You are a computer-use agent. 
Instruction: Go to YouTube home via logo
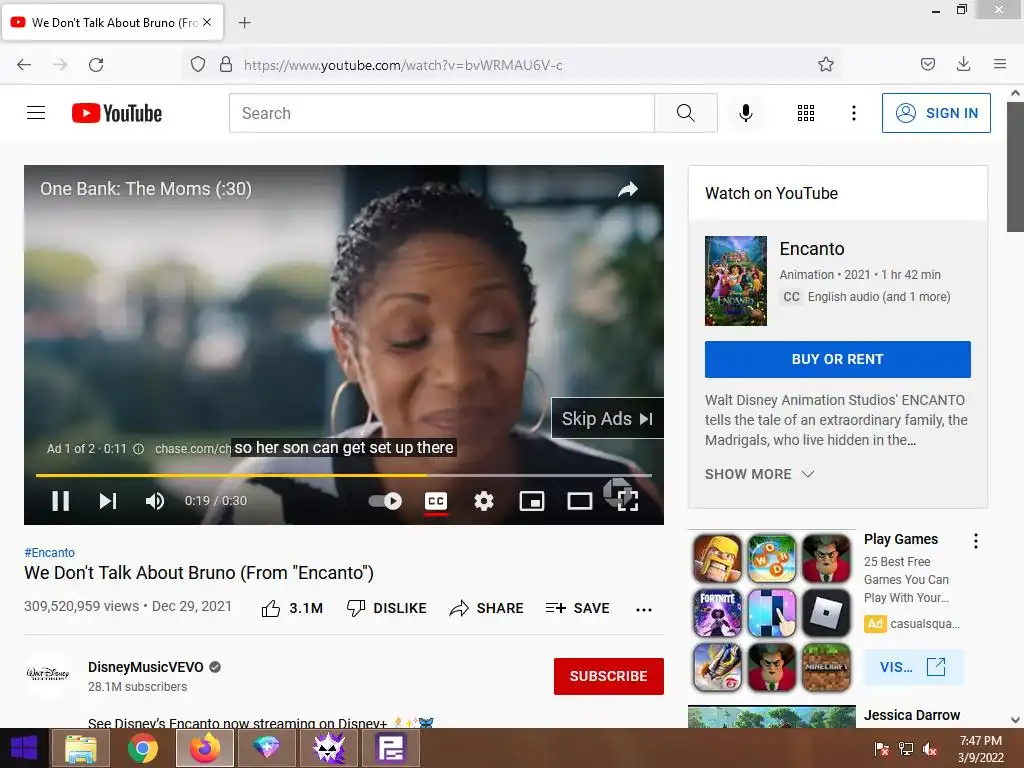pyautogui.click(x=117, y=113)
